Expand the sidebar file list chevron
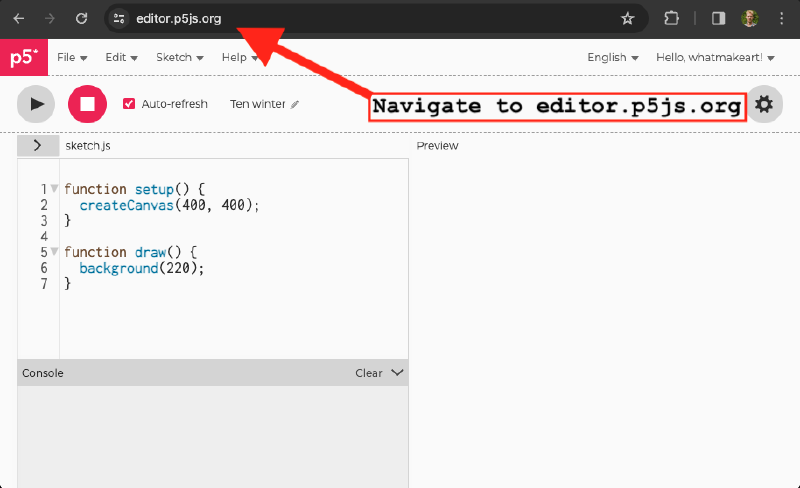The height and width of the screenshot is (488, 800). (38, 145)
